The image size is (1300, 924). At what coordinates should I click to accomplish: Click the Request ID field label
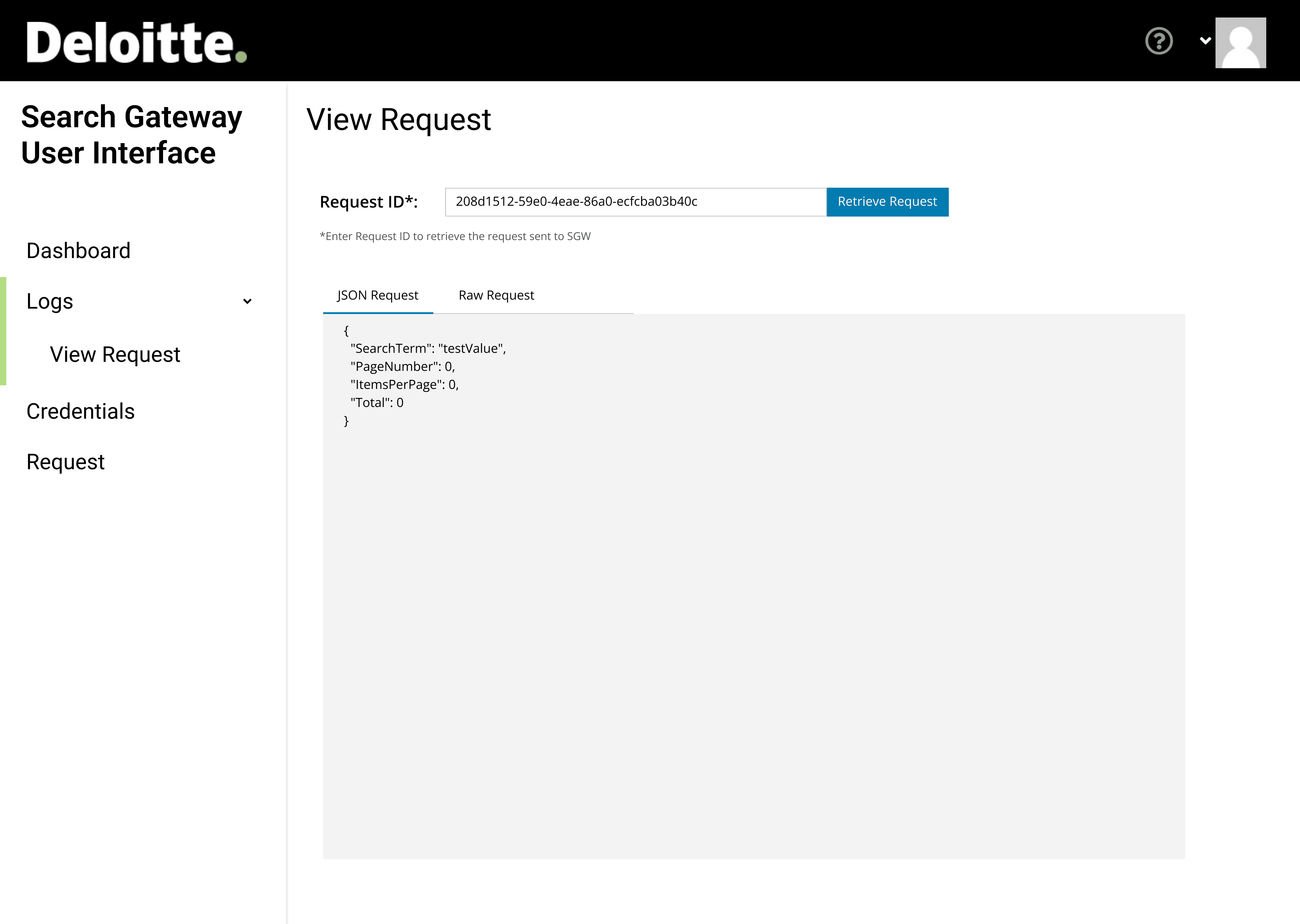[369, 202]
